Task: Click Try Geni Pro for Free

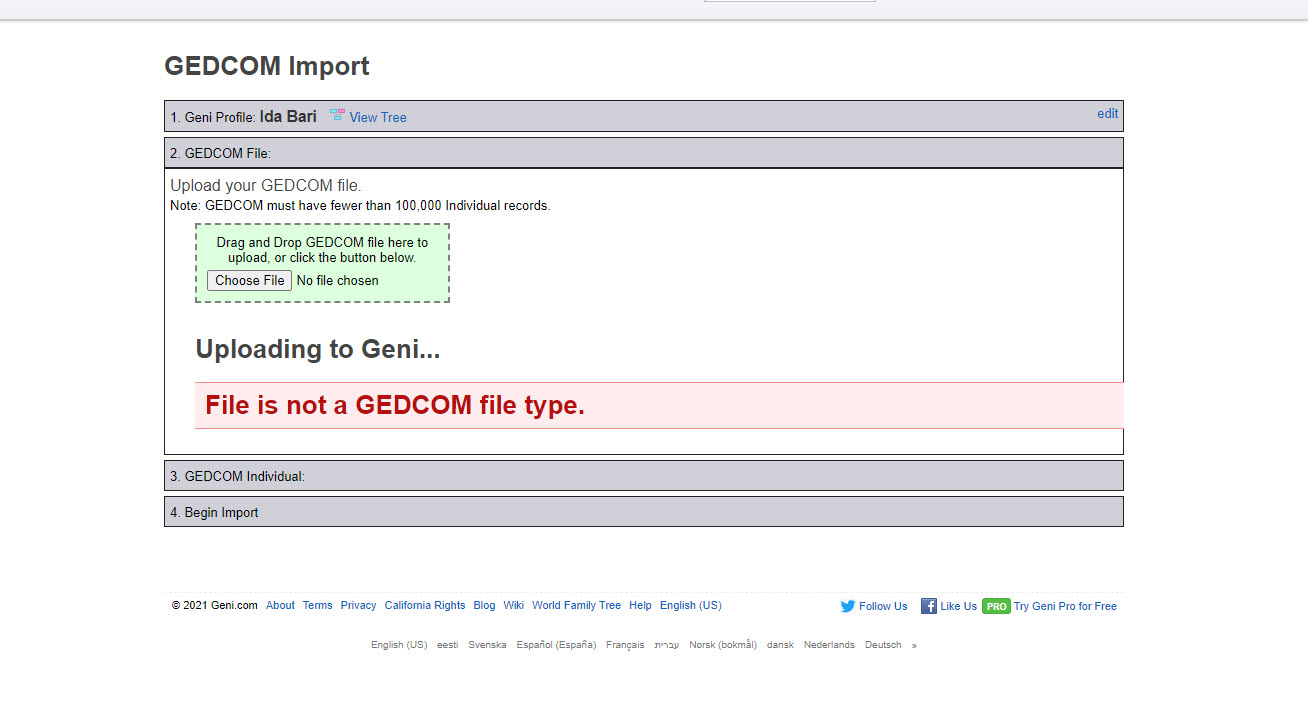Action: point(1065,606)
